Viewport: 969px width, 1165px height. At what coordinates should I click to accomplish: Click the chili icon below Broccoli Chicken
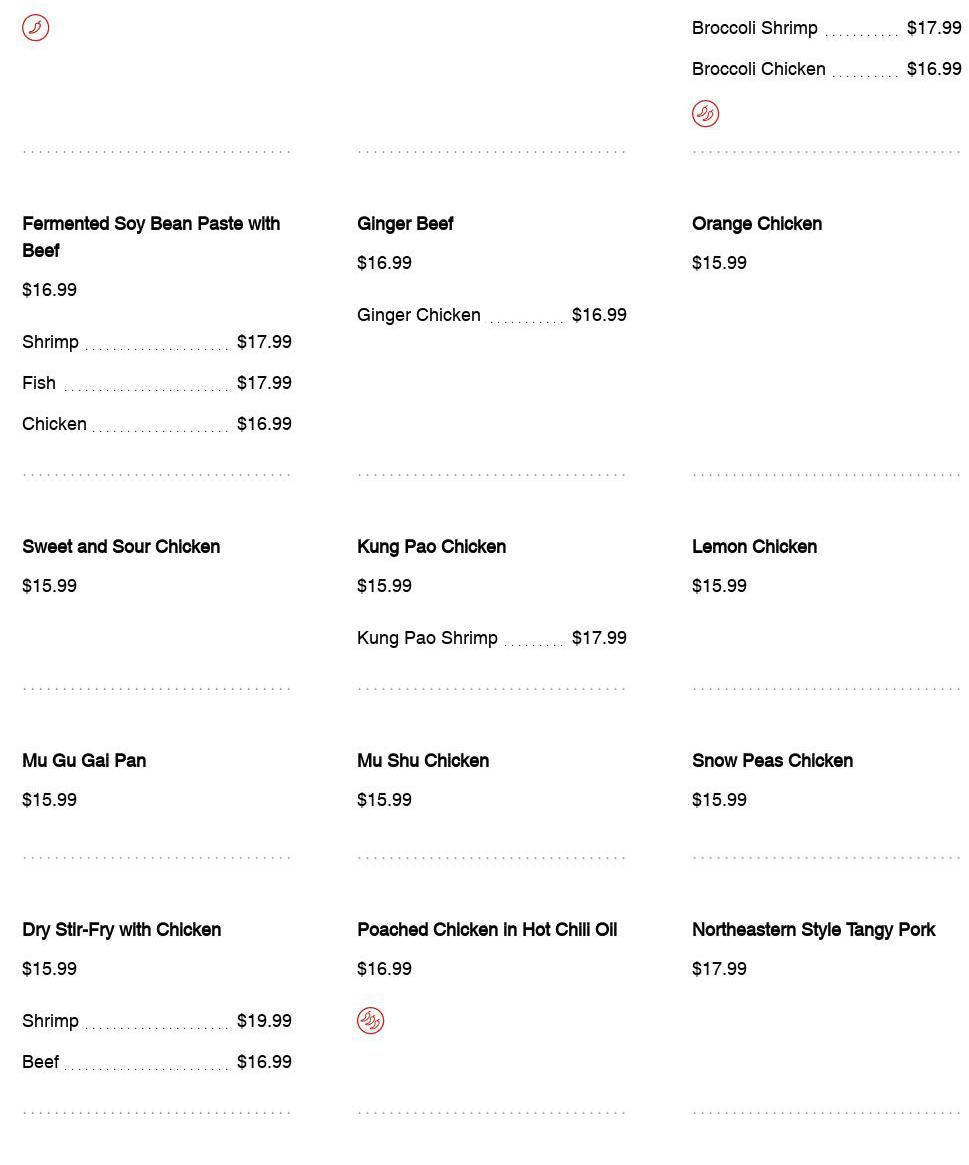coord(705,114)
